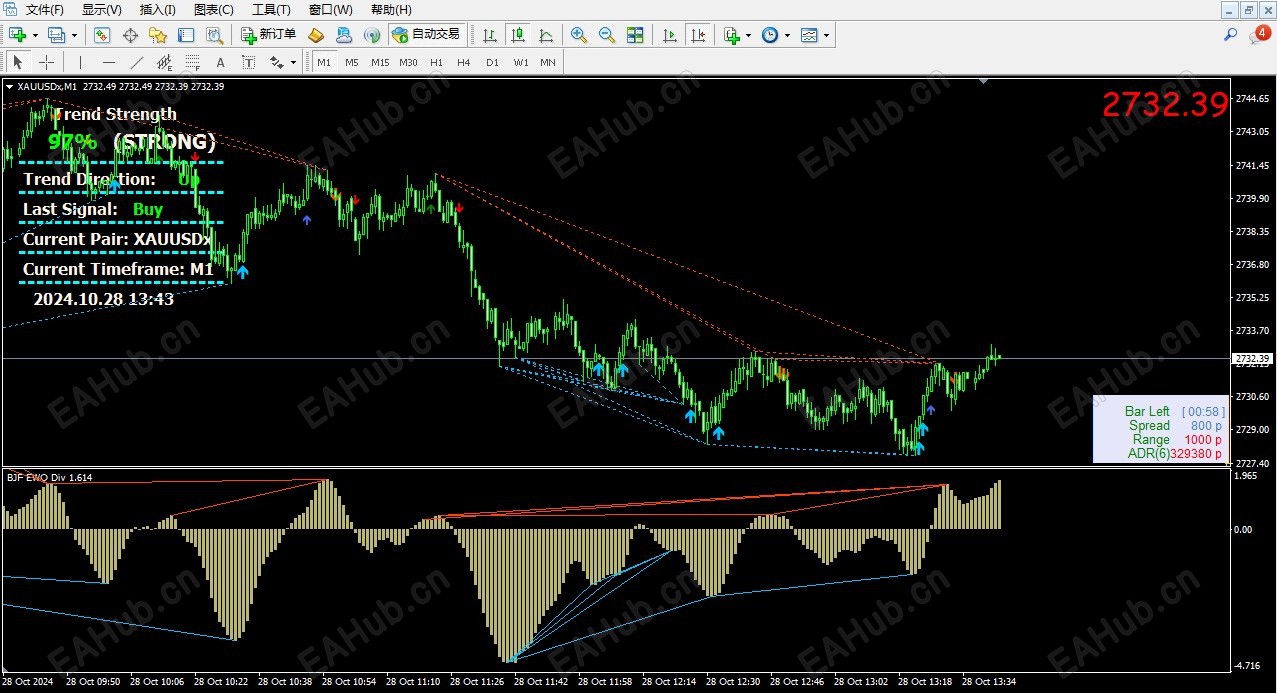Select the MN timeframe button
The image size is (1277, 693).
coord(548,62)
